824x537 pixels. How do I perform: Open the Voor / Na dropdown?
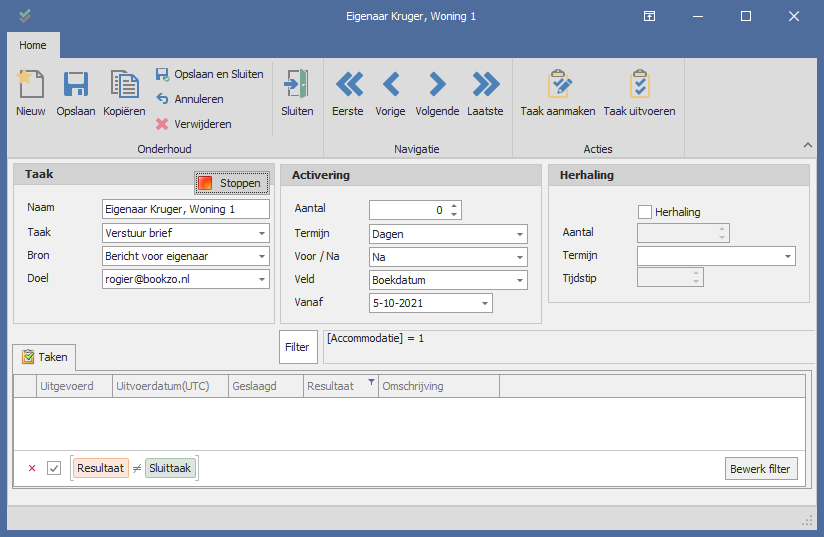coord(519,257)
